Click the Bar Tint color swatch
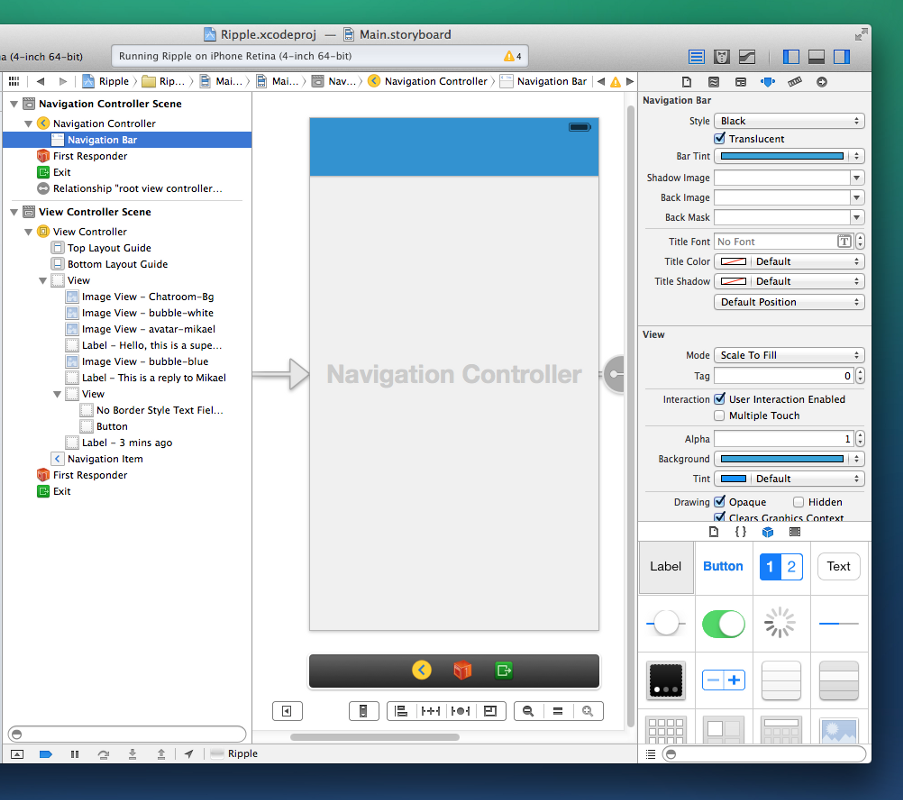 coord(781,156)
